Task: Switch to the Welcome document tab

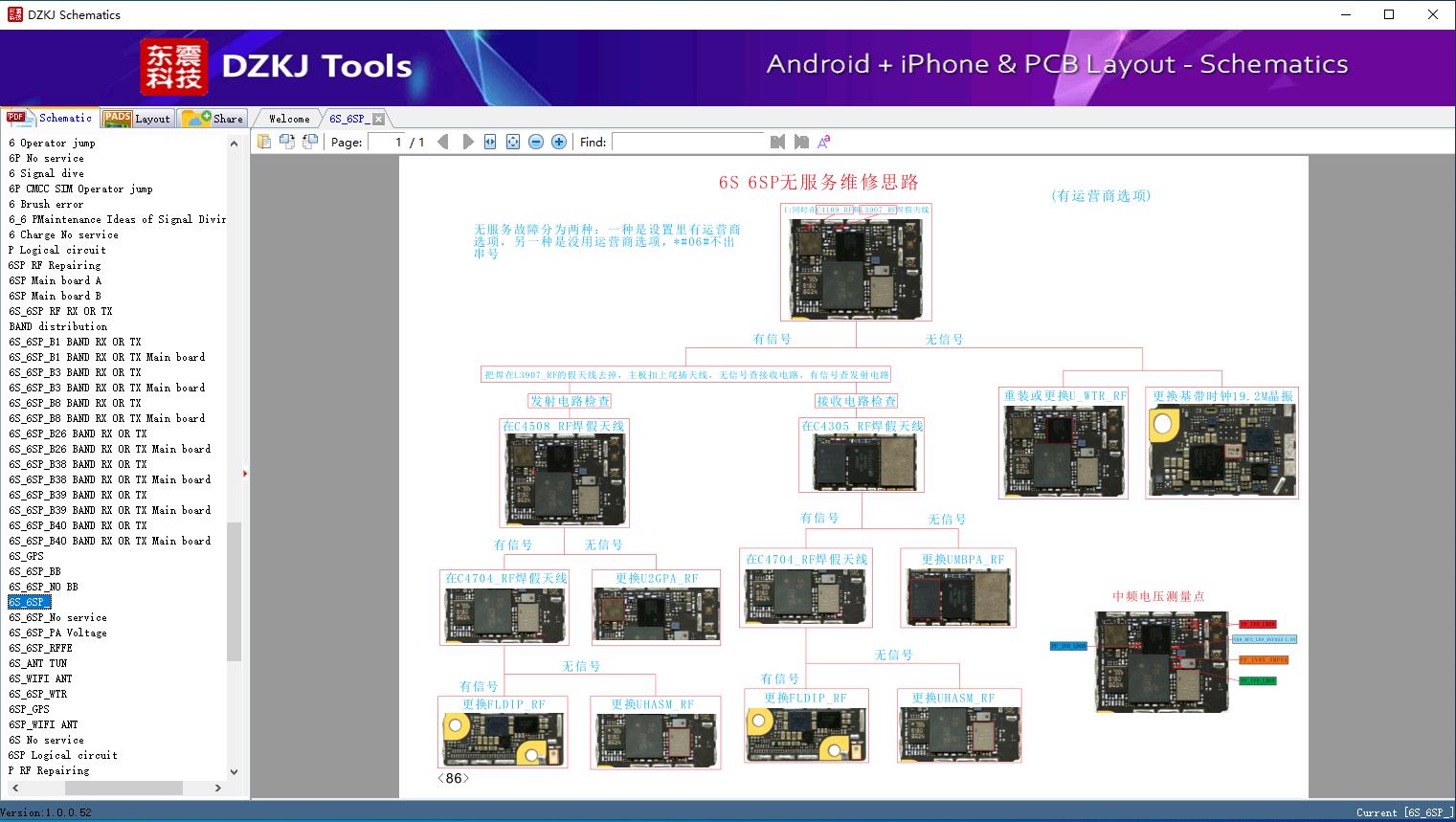Action: coord(289,119)
